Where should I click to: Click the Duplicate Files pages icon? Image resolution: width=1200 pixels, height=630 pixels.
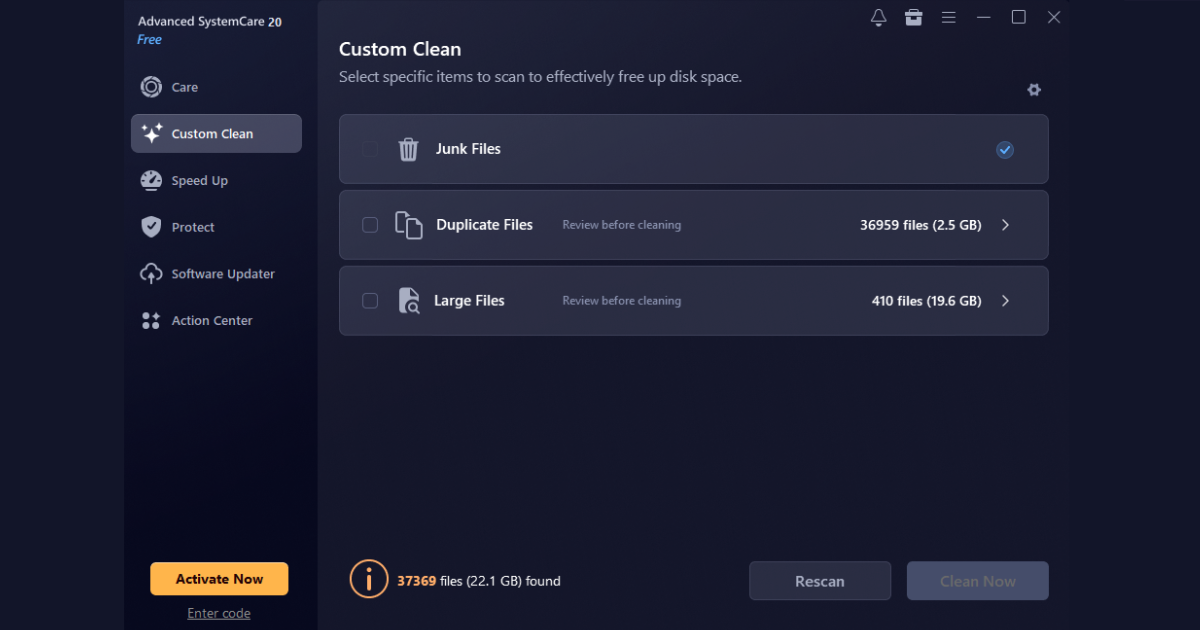[408, 225]
